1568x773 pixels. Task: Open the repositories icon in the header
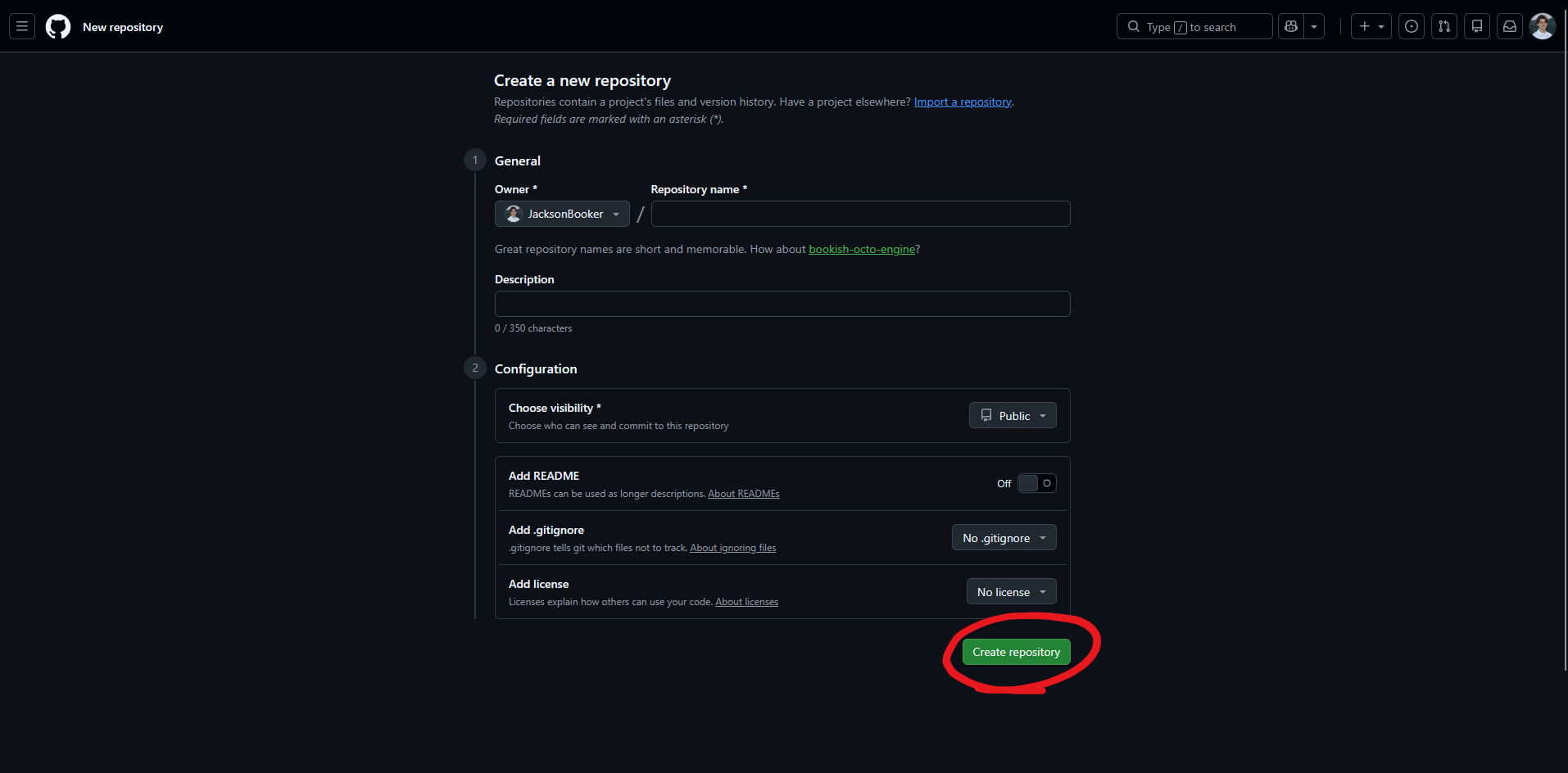coord(1477,27)
